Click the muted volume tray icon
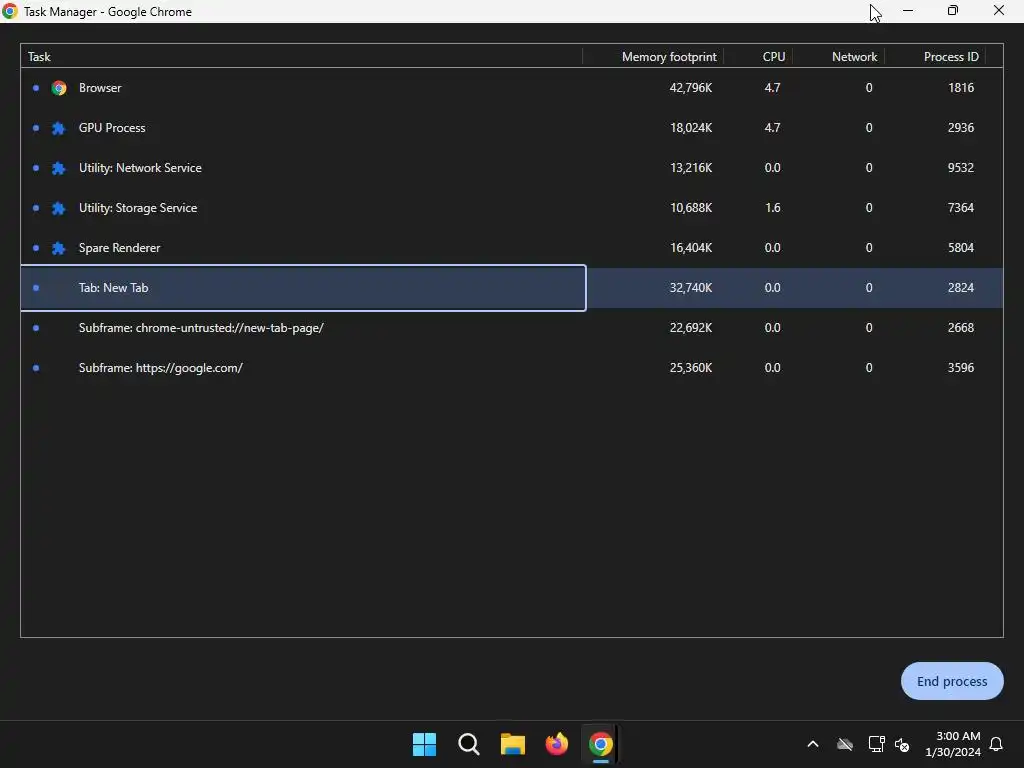This screenshot has height=768, width=1024. click(902, 744)
